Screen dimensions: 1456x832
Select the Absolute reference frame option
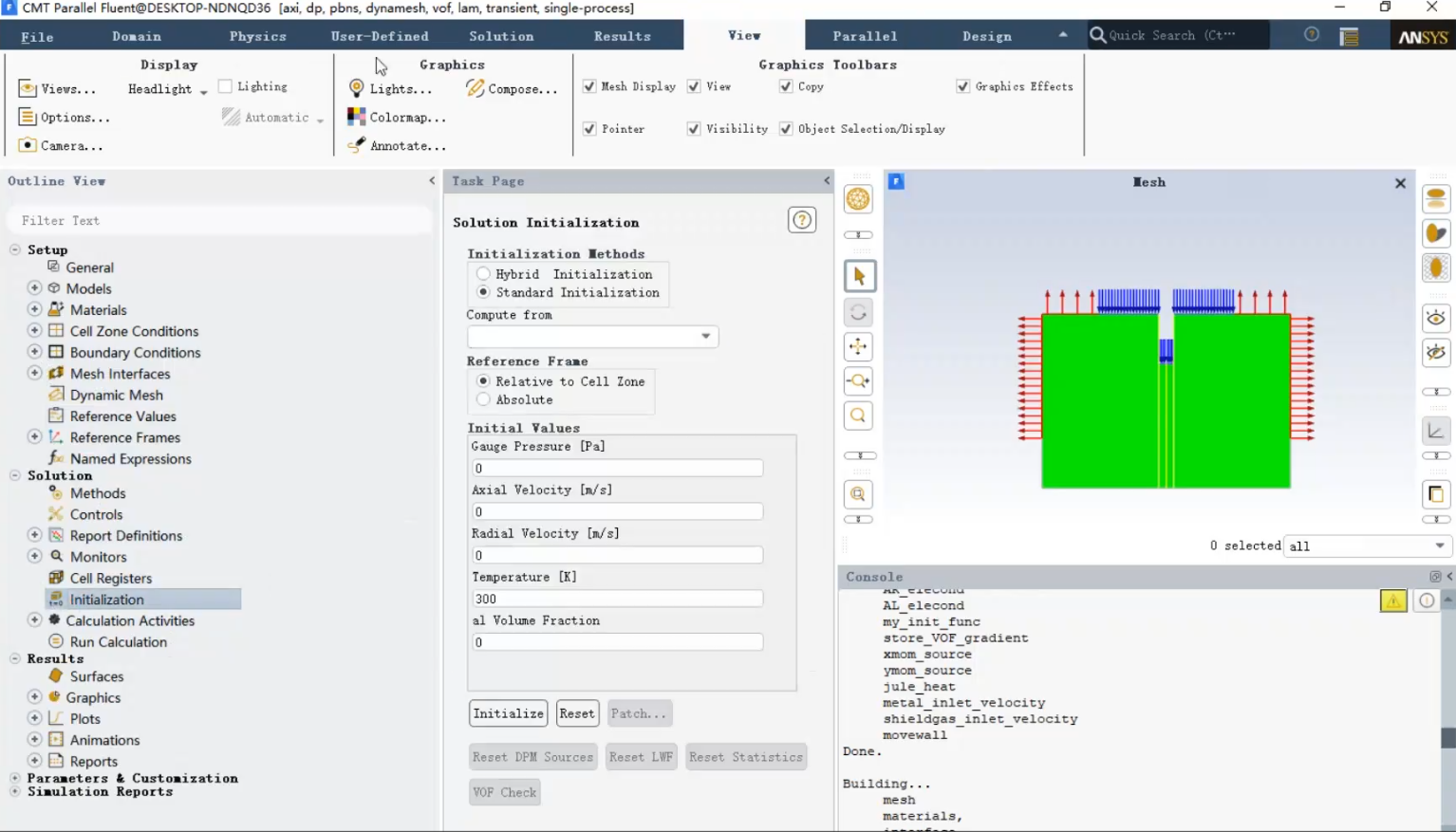coord(483,399)
